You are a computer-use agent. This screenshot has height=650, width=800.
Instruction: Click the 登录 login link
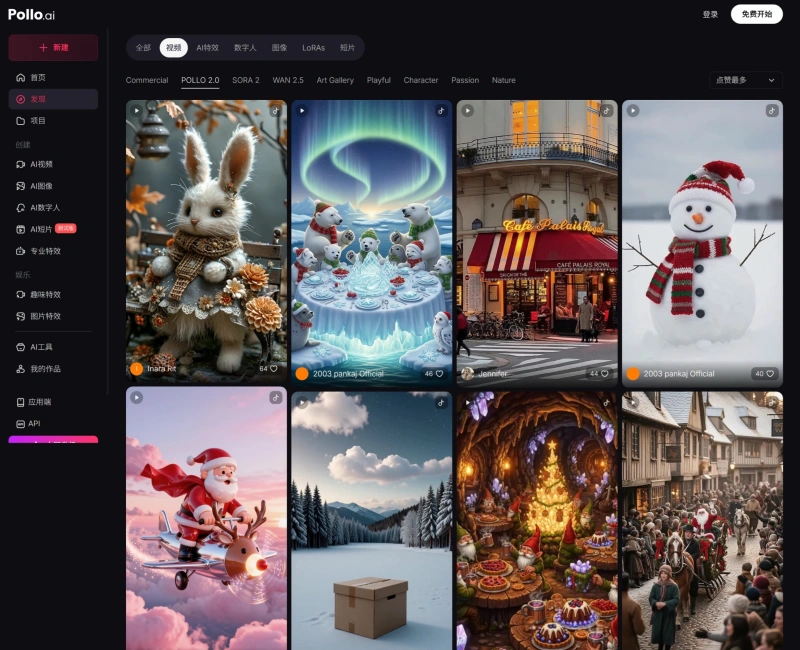[710, 15]
